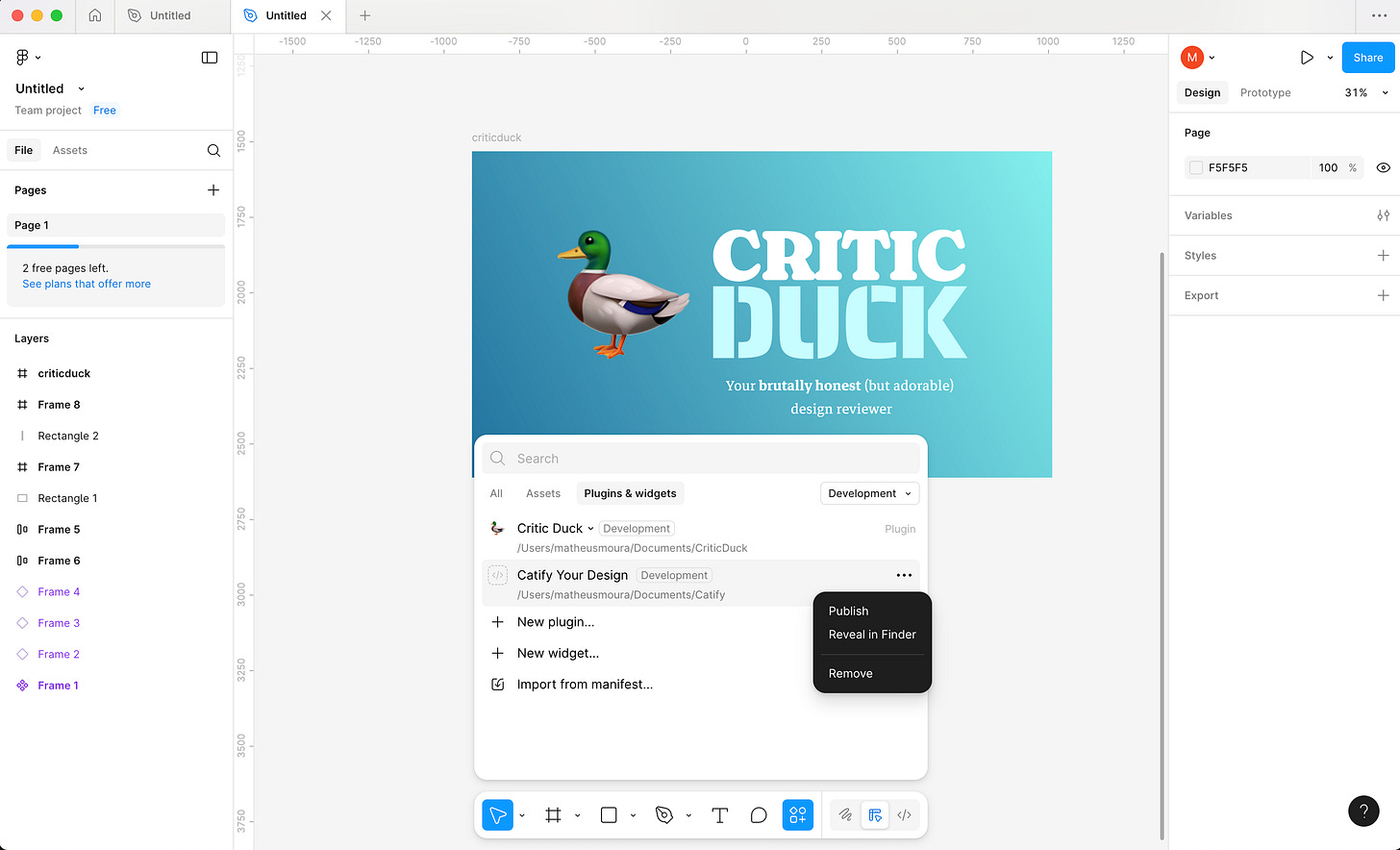Select the Comment tool
This screenshot has width=1400, height=850.
click(x=759, y=814)
